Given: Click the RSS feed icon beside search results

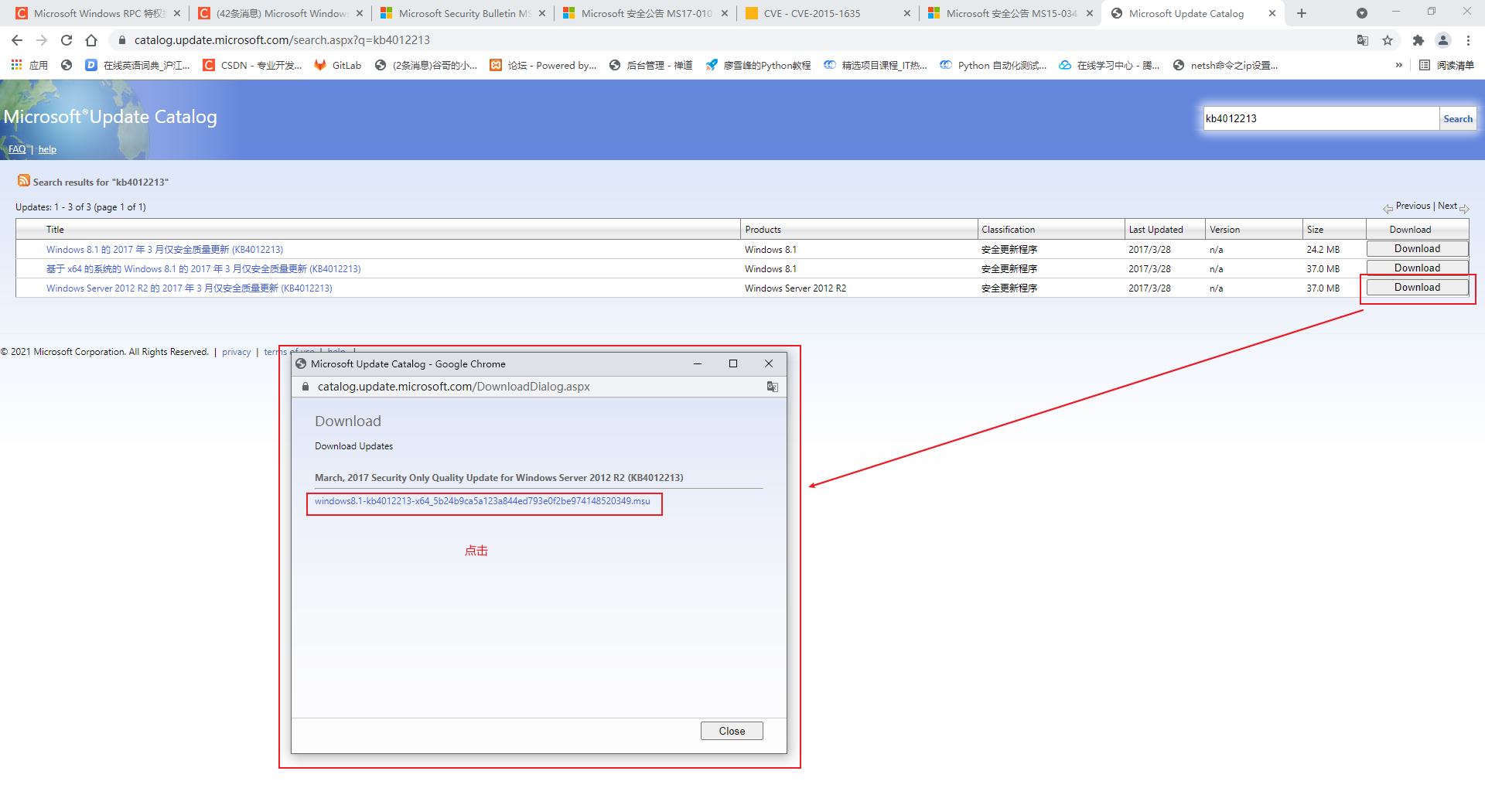Looking at the screenshot, I should click(x=24, y=181).
